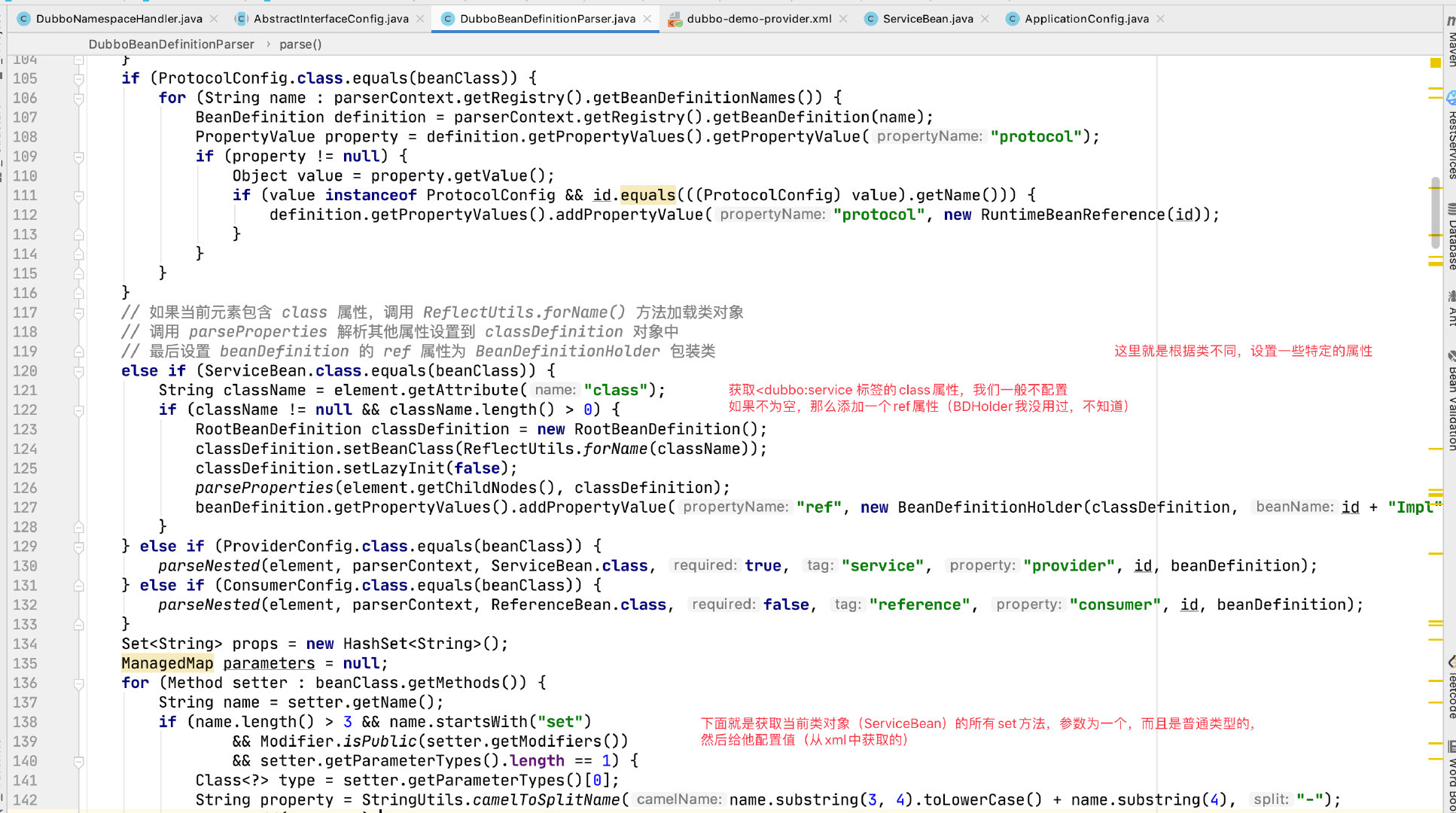Click parse() in the breadcrumb
The width and height of the screenshot is (1456, 813).
click(x=300, y=44)
